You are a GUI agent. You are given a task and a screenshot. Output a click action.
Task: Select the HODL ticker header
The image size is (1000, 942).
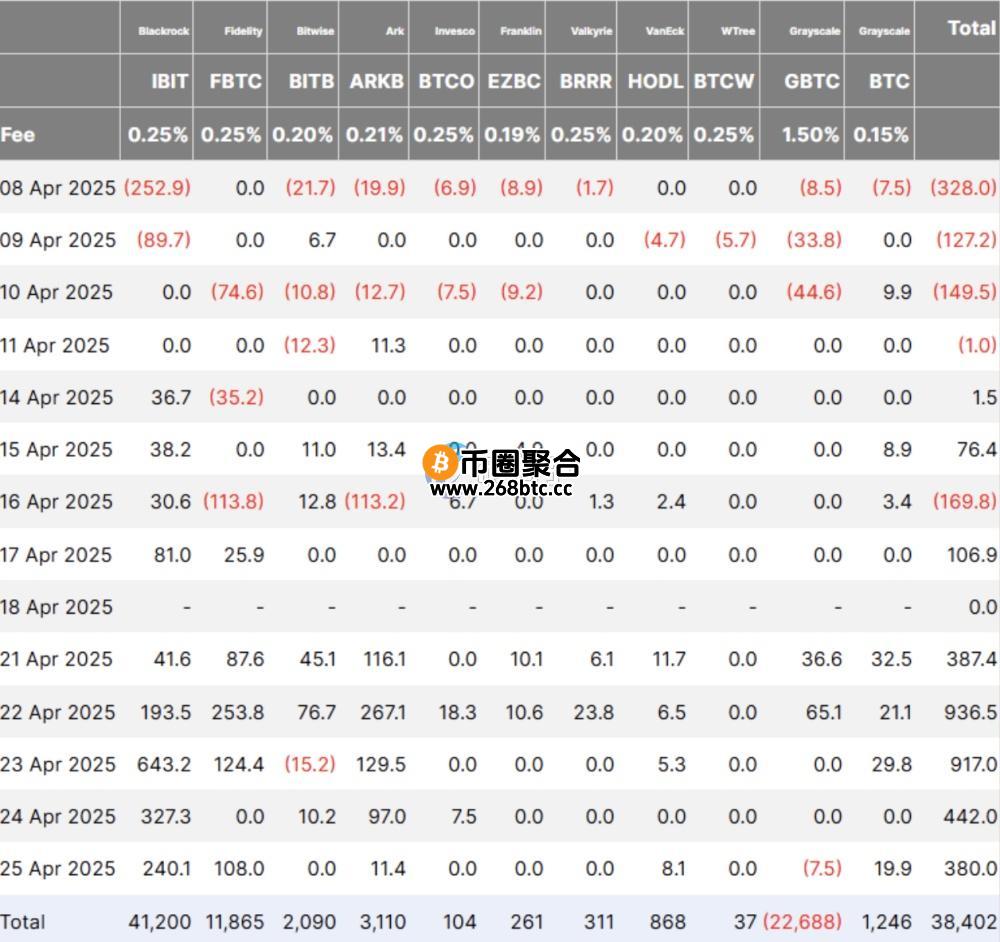pos(656,82)
